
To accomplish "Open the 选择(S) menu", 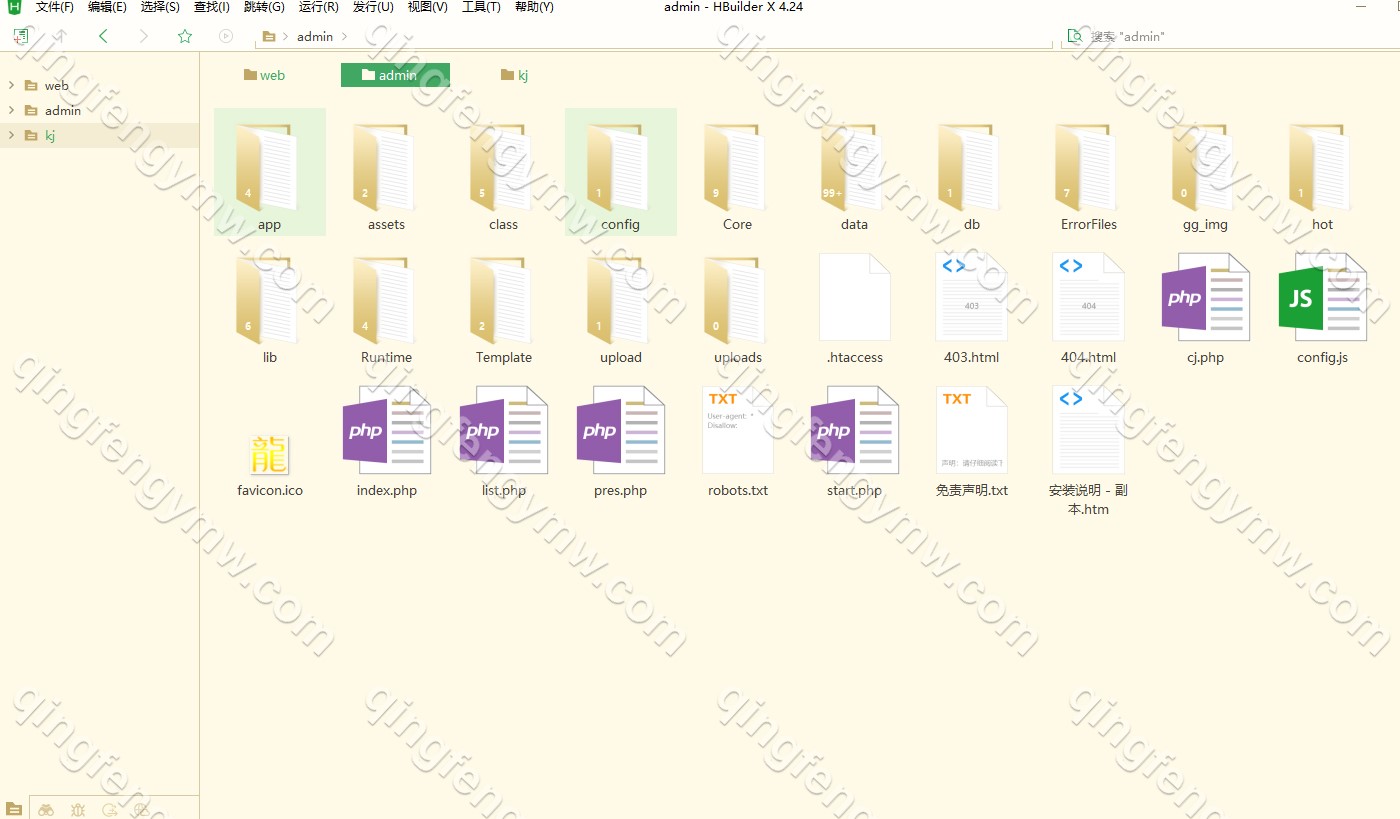I will click(x=160, y=7).
